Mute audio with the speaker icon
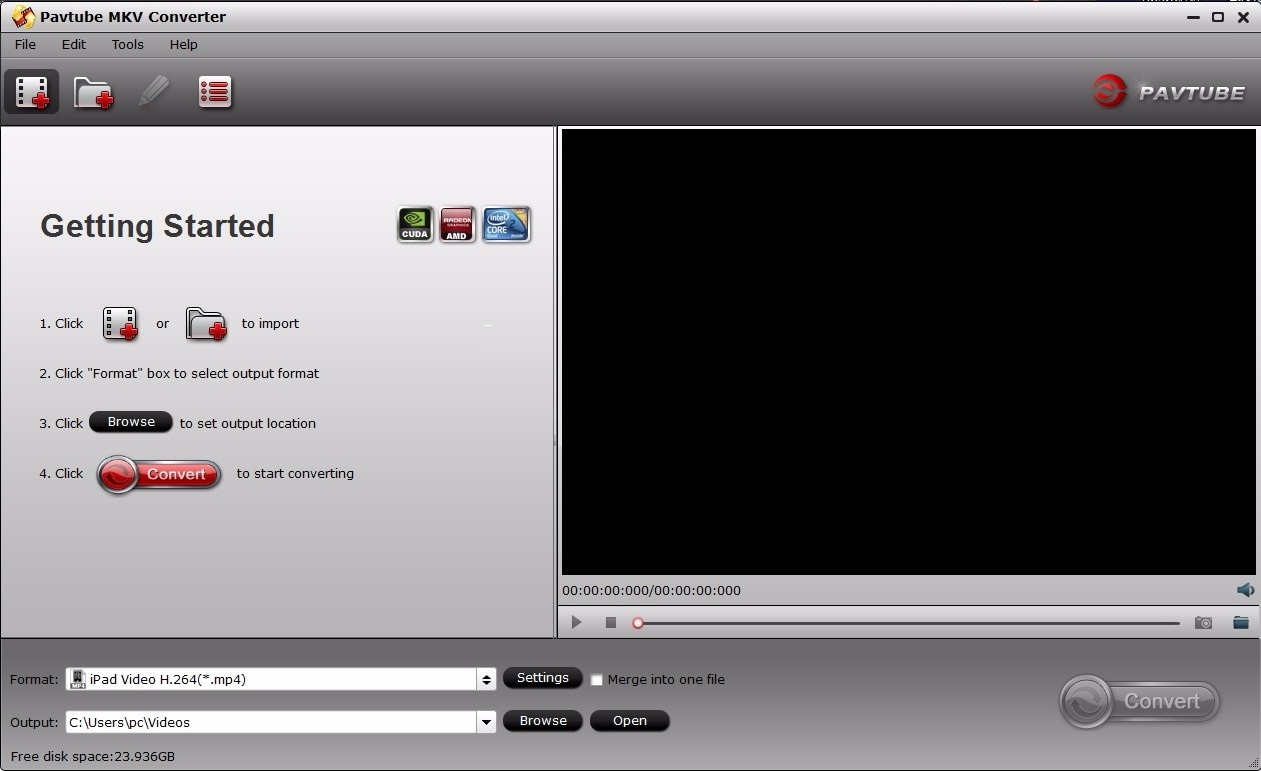The height and width of the screenshot is (771, 1261). click(x=1245, y=590)
